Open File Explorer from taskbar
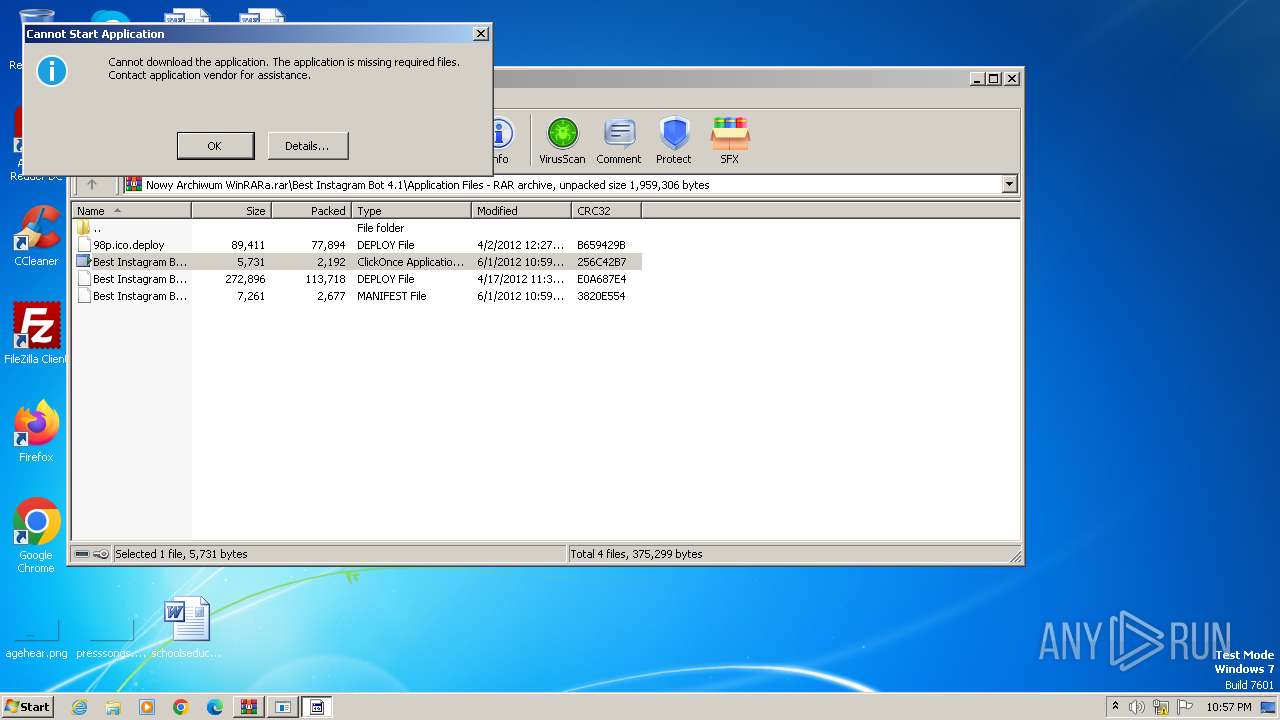 pos(113,707)
